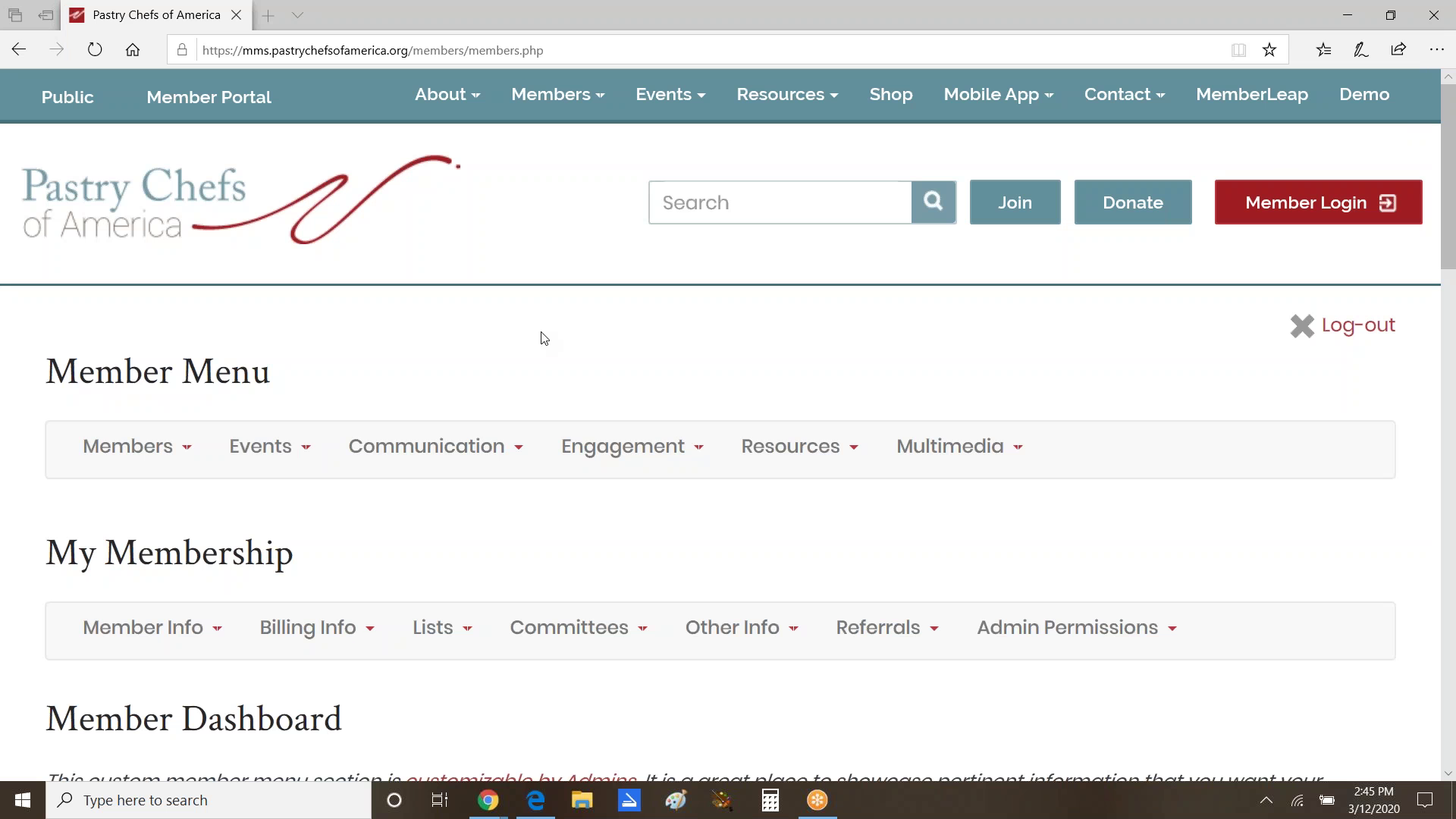Screen dimensions: 1456x819
Task: Click the browser forward arrow
Action: coord(57,50)
